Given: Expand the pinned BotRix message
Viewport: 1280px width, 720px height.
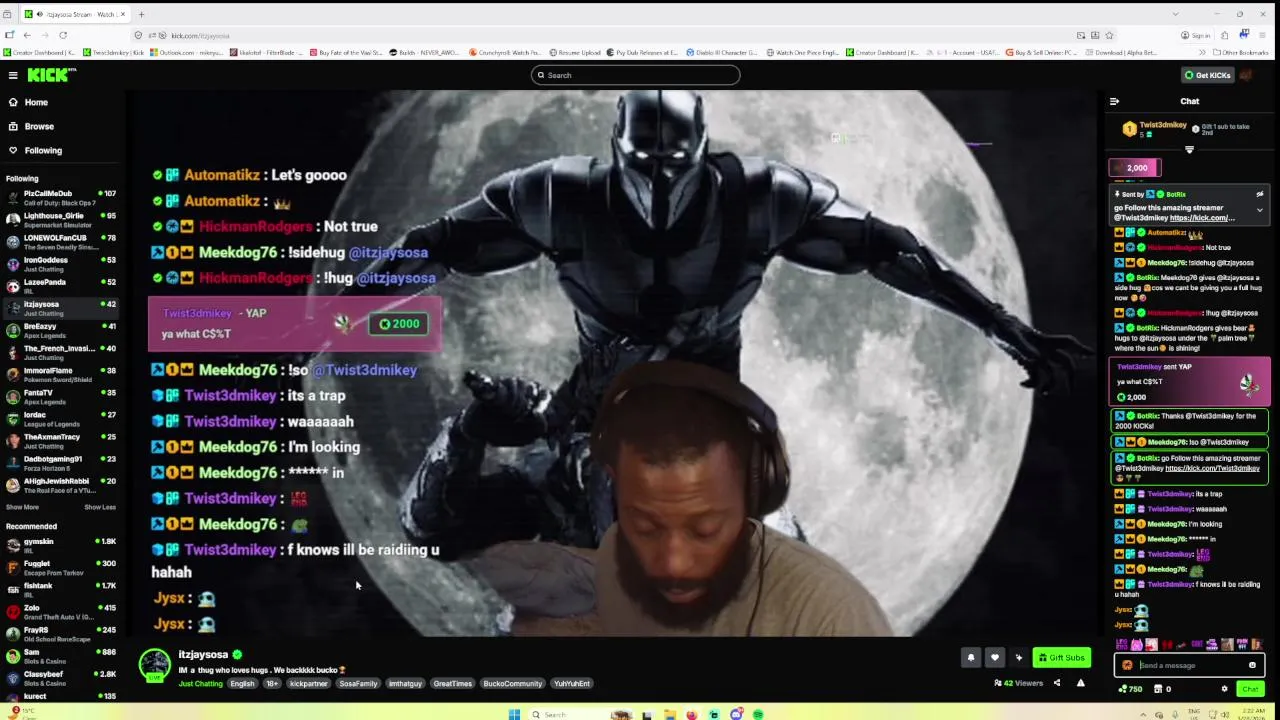Looking at the screenshot, I should [1260, 210].
